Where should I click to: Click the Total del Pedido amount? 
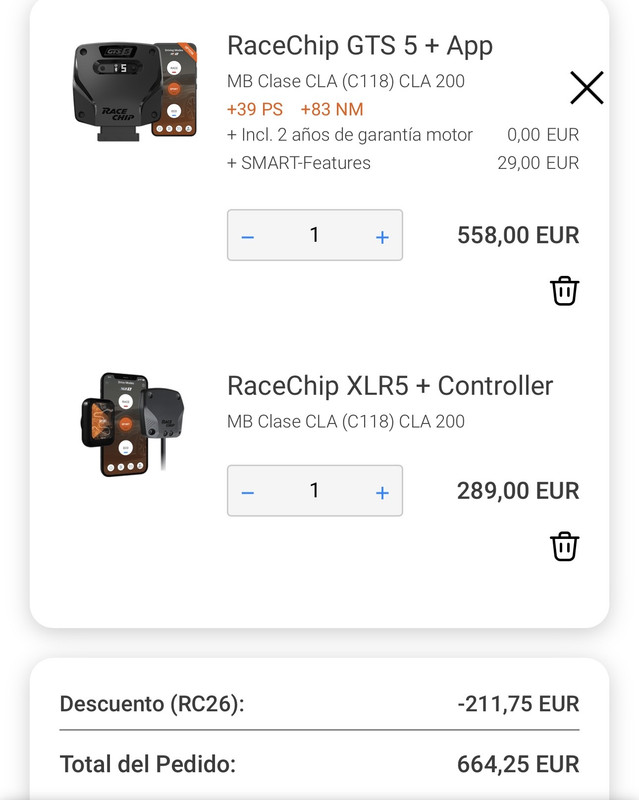coord(518,764)
